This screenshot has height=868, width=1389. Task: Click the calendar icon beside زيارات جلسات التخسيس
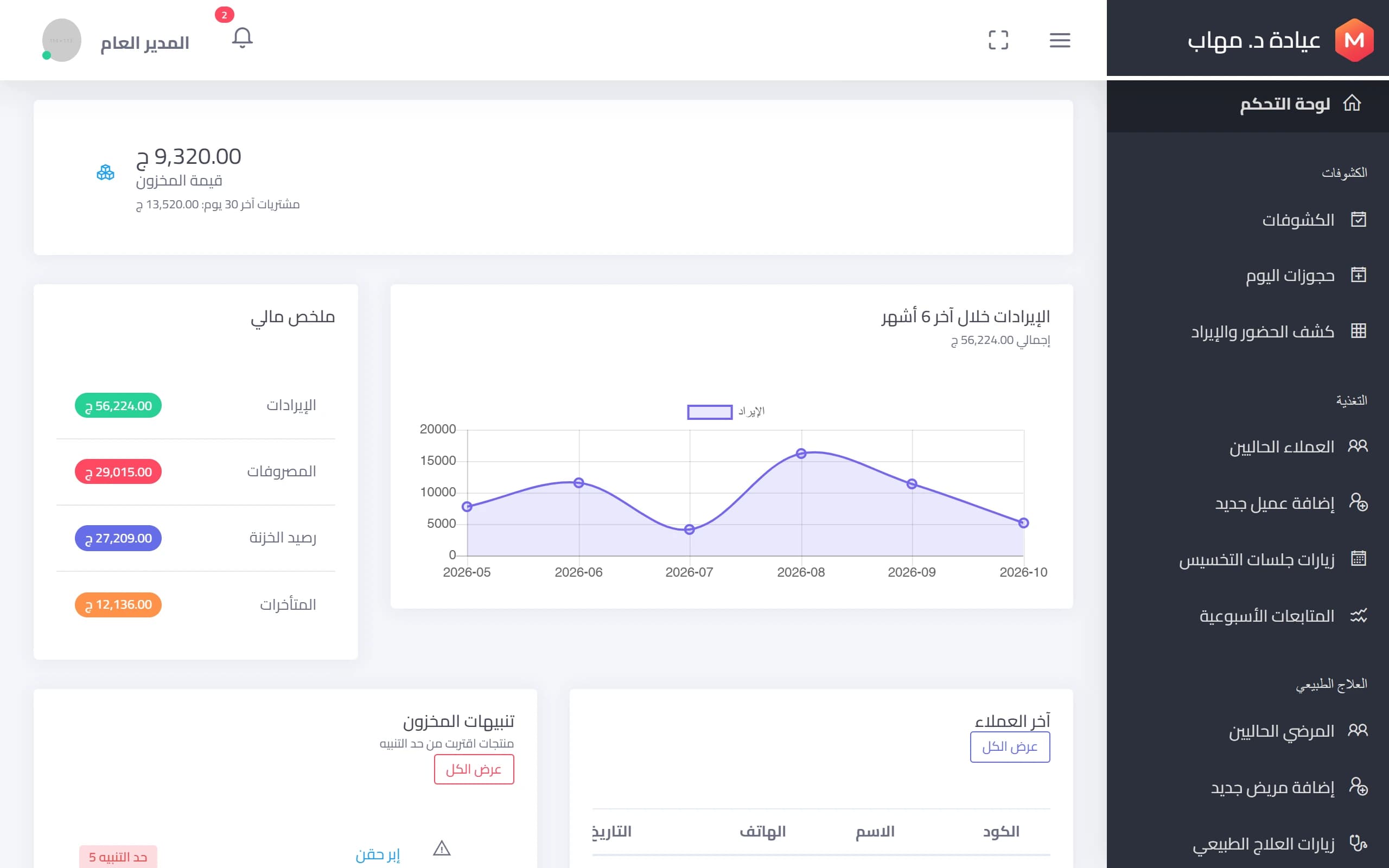point(1358,558)
